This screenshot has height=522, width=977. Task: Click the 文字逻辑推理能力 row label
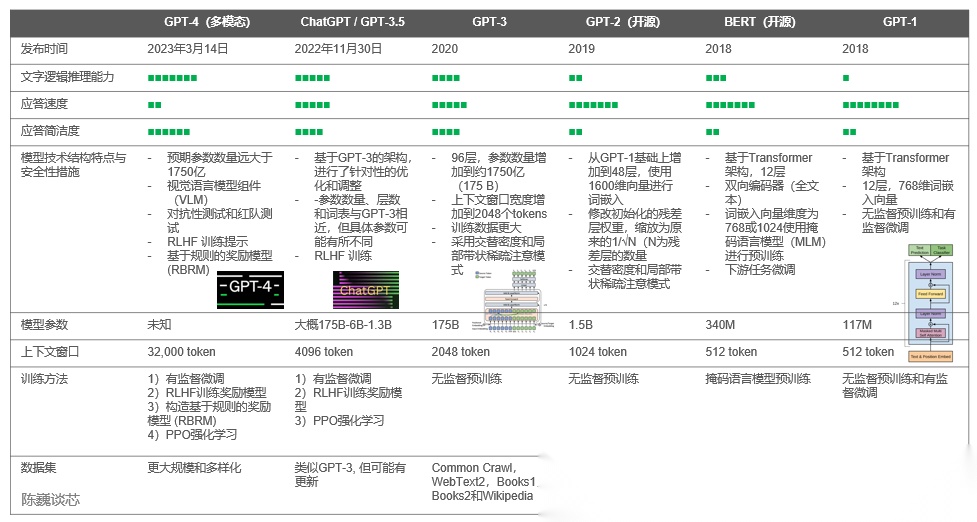click(67, 77)
